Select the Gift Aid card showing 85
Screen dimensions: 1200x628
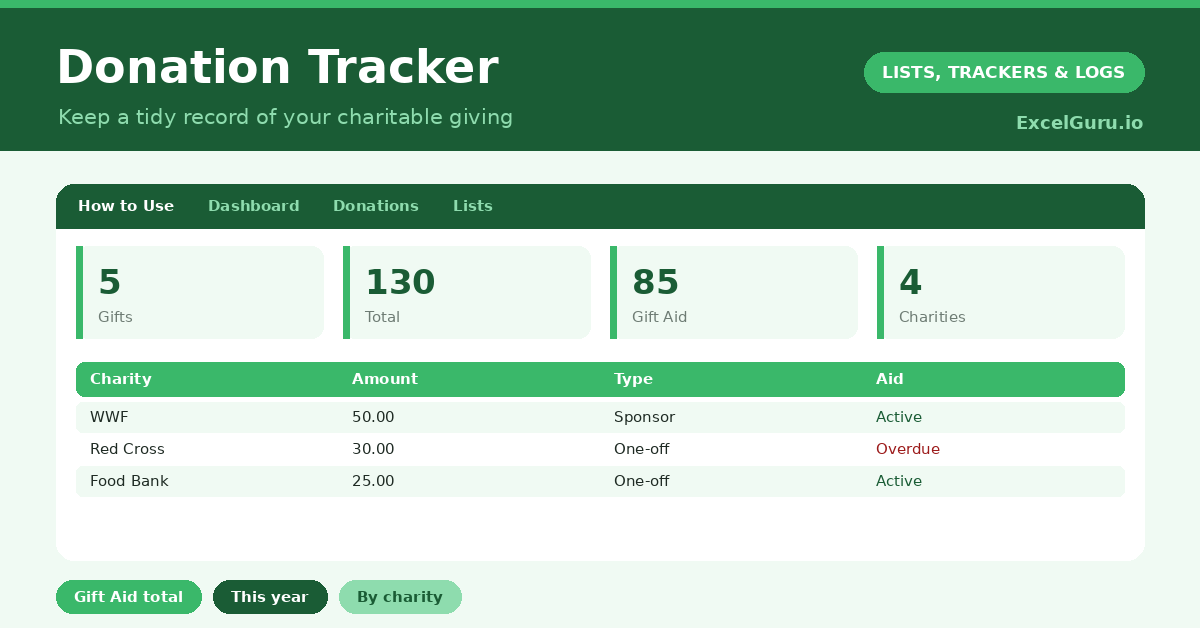click(734, 292)
